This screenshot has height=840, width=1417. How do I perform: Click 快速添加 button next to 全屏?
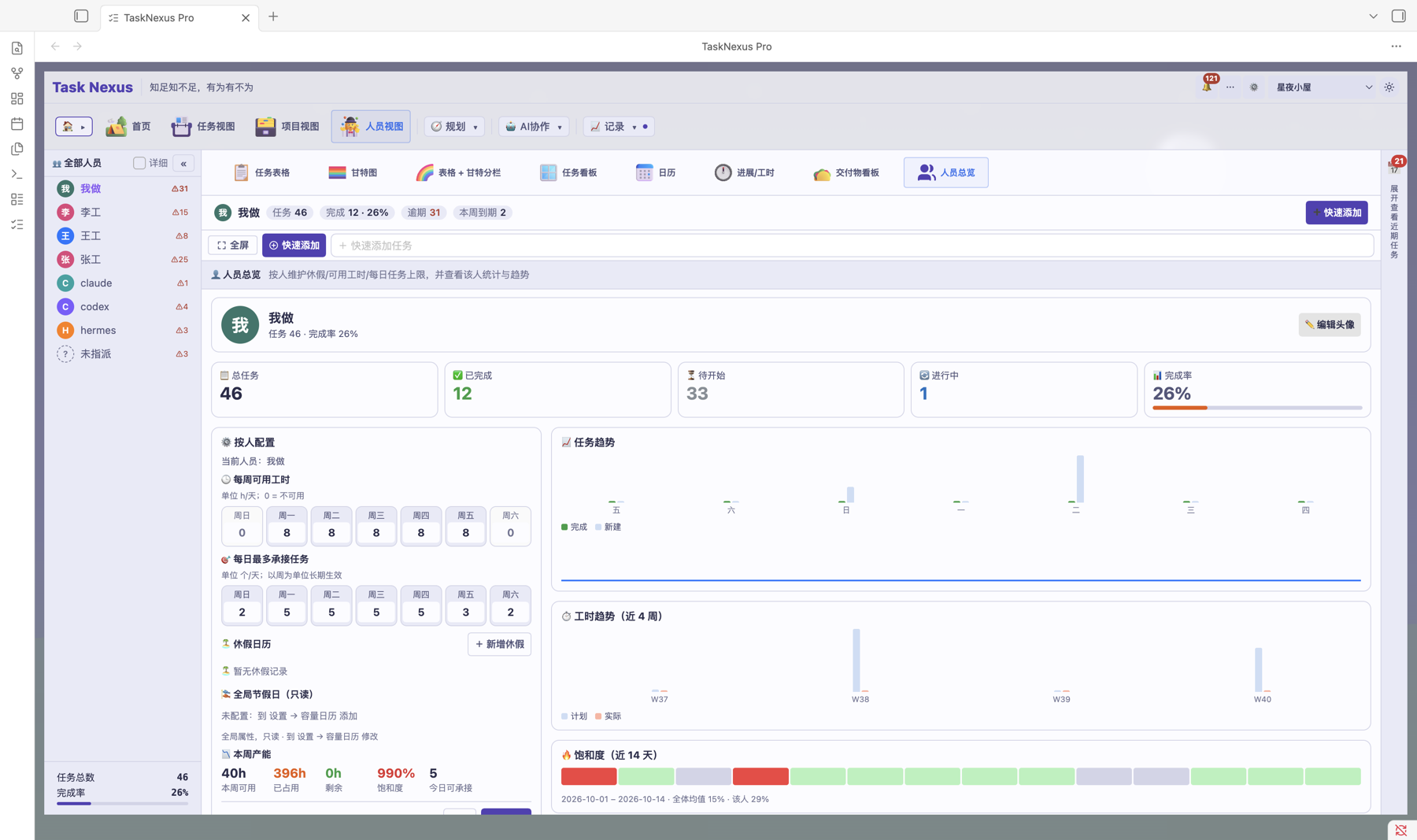click(294, 246)
